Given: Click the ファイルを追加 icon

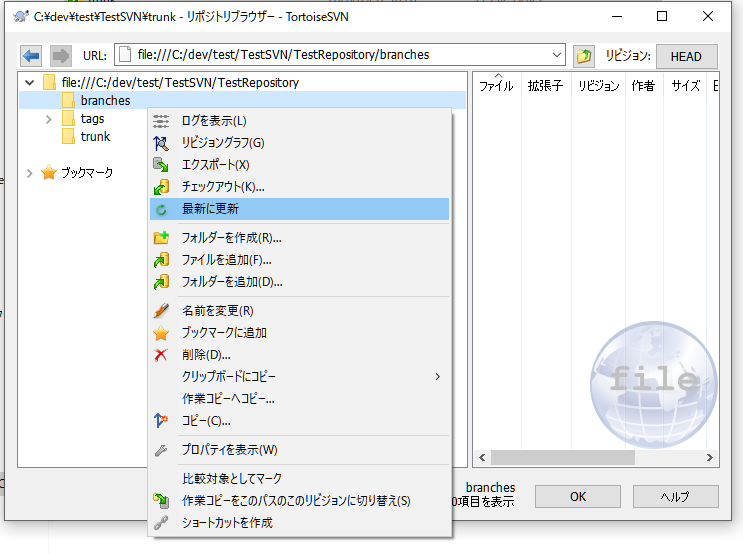Looking at the screenshot, I should coord(161,260).
